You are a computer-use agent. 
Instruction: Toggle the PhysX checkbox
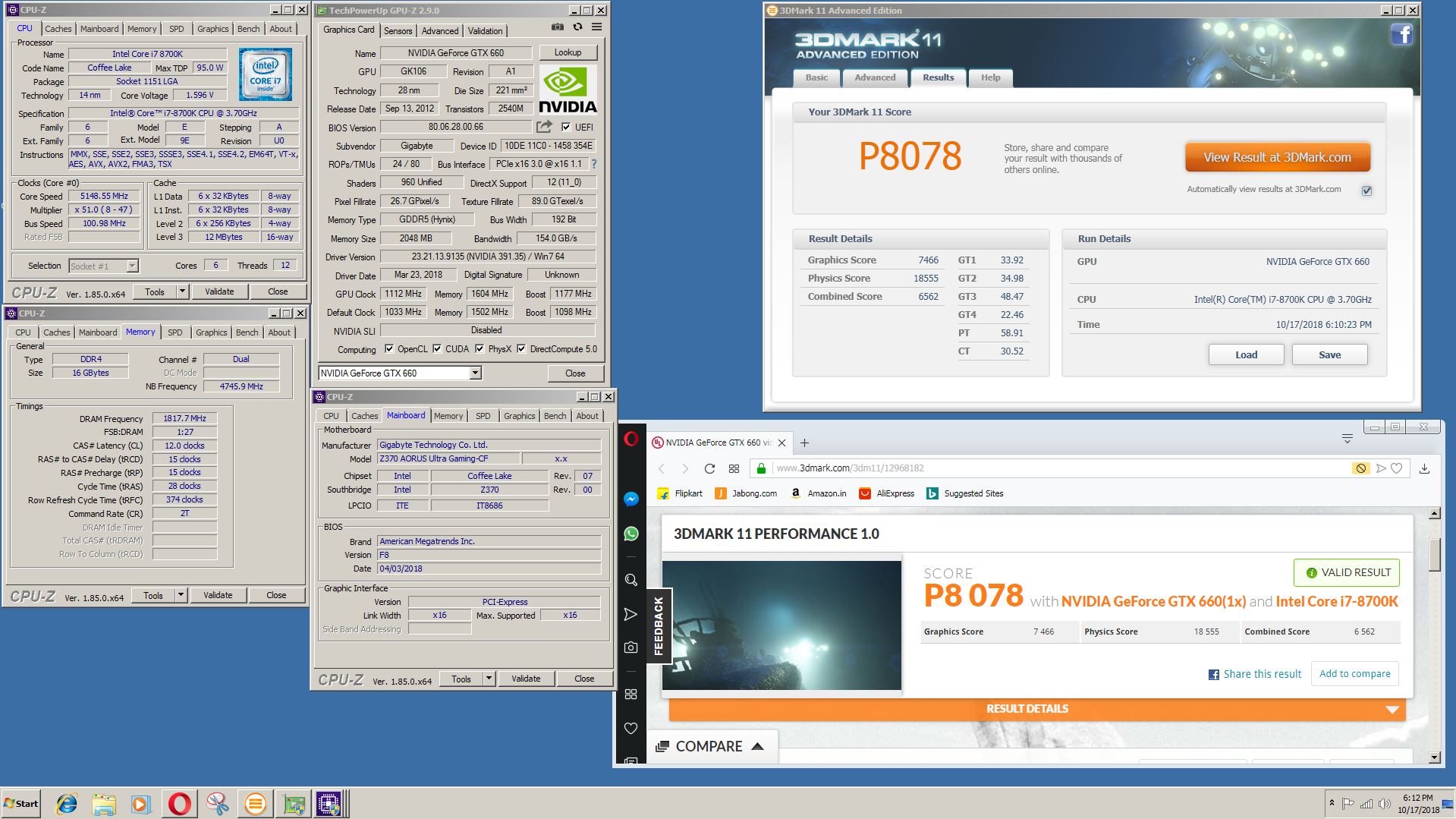(x=480, y=349)
